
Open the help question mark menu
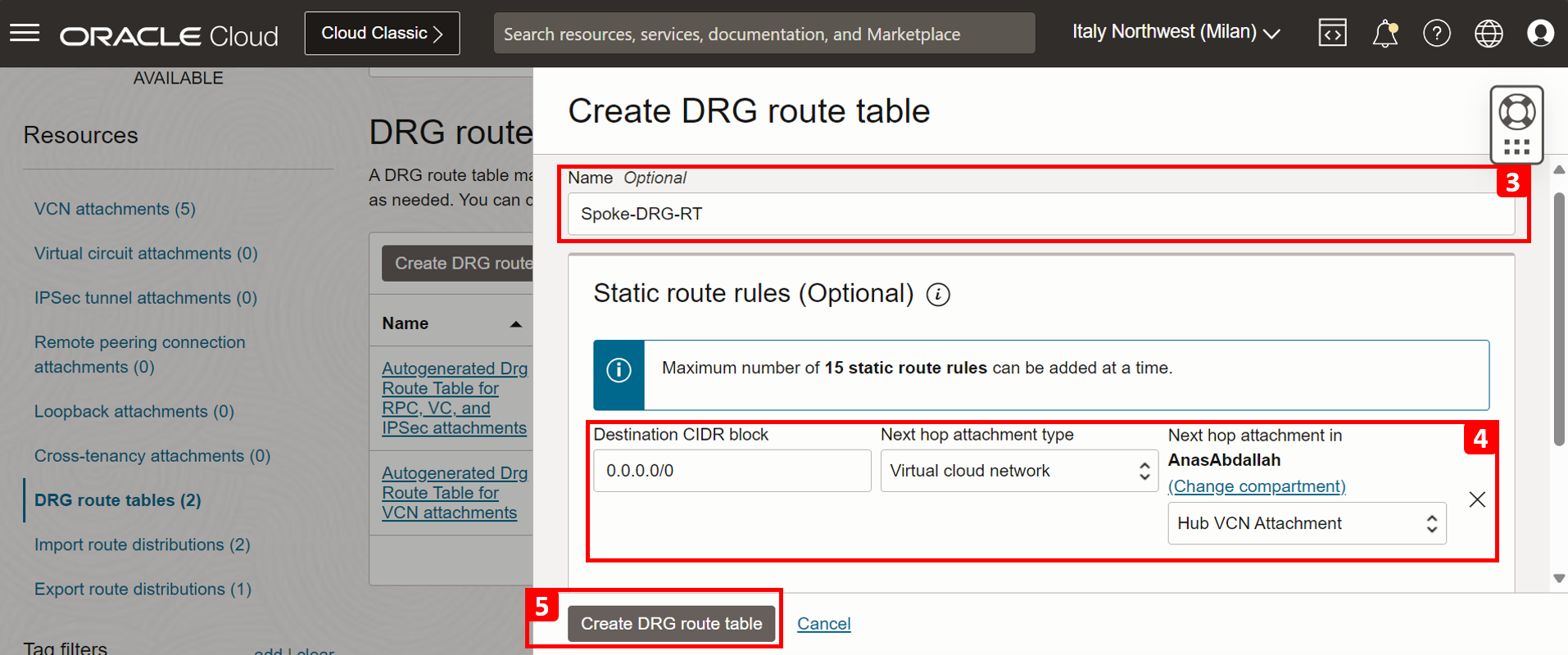(x=1437, y=34)
